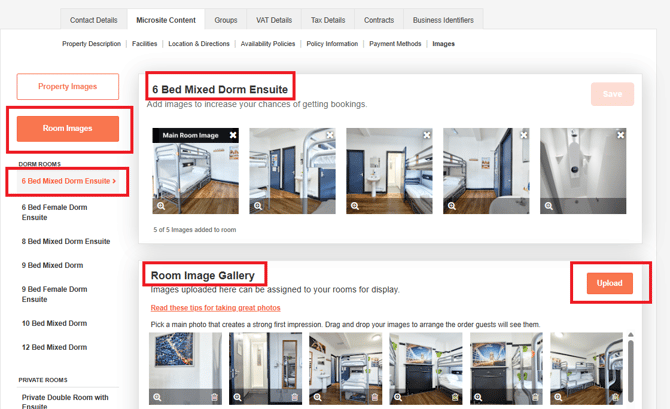670x409 pixels.
Task: Delete the first image in Room Image Gallery
Action: coord(215,397)
